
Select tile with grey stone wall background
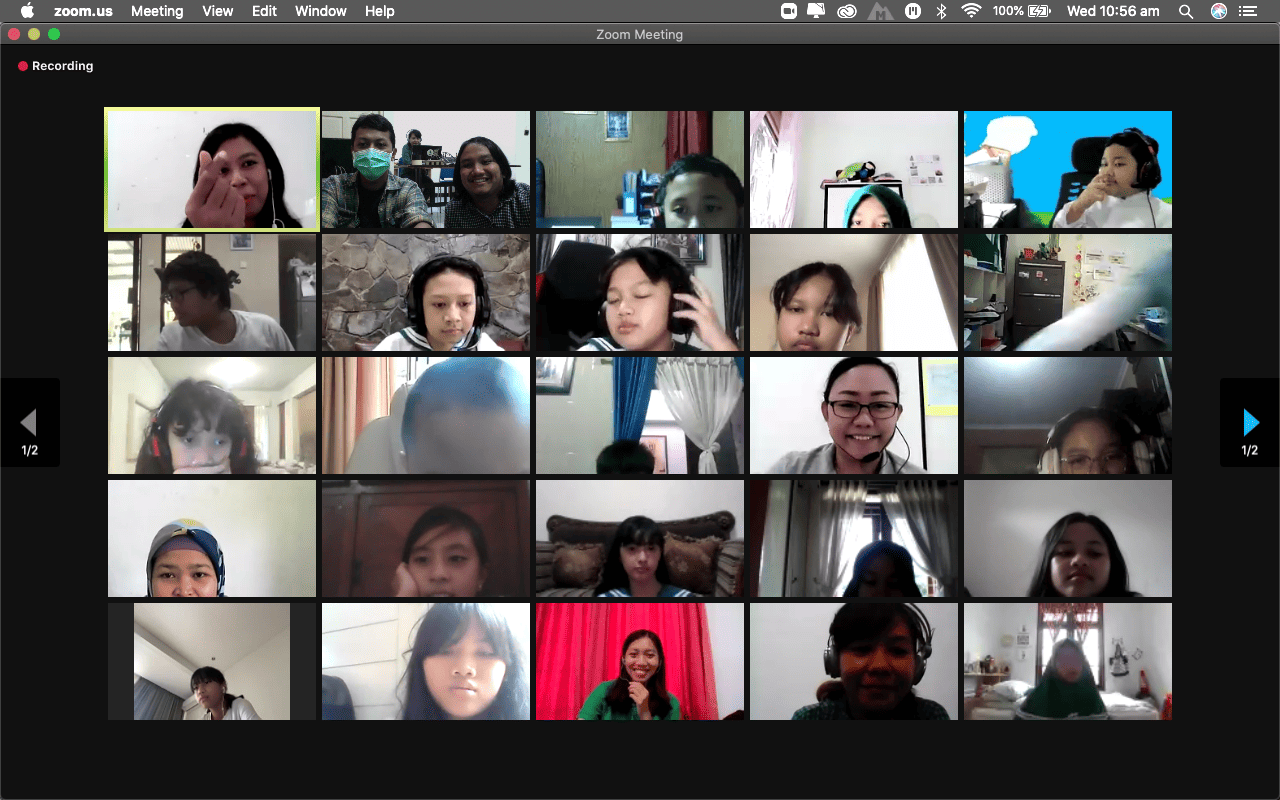pyautogui.click(x=426, y=293)
